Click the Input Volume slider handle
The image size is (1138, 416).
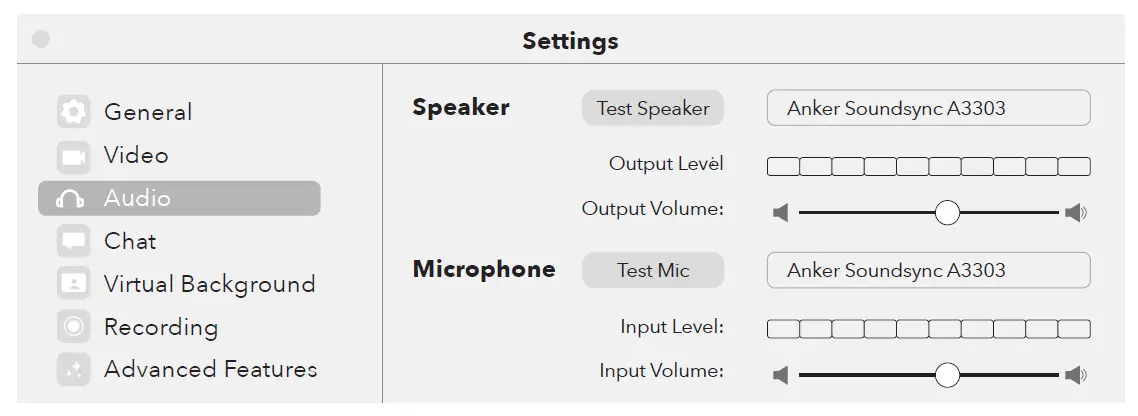(946, 375)
